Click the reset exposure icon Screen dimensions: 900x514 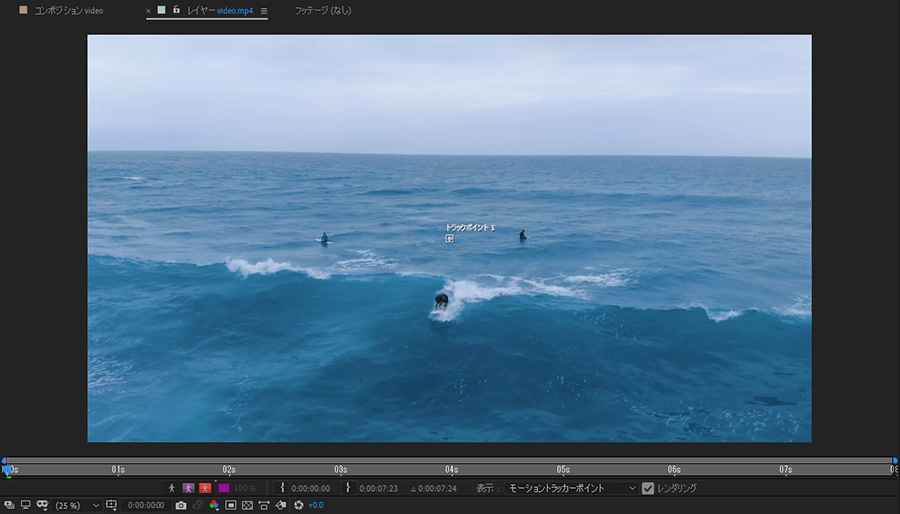pos(298,505)
